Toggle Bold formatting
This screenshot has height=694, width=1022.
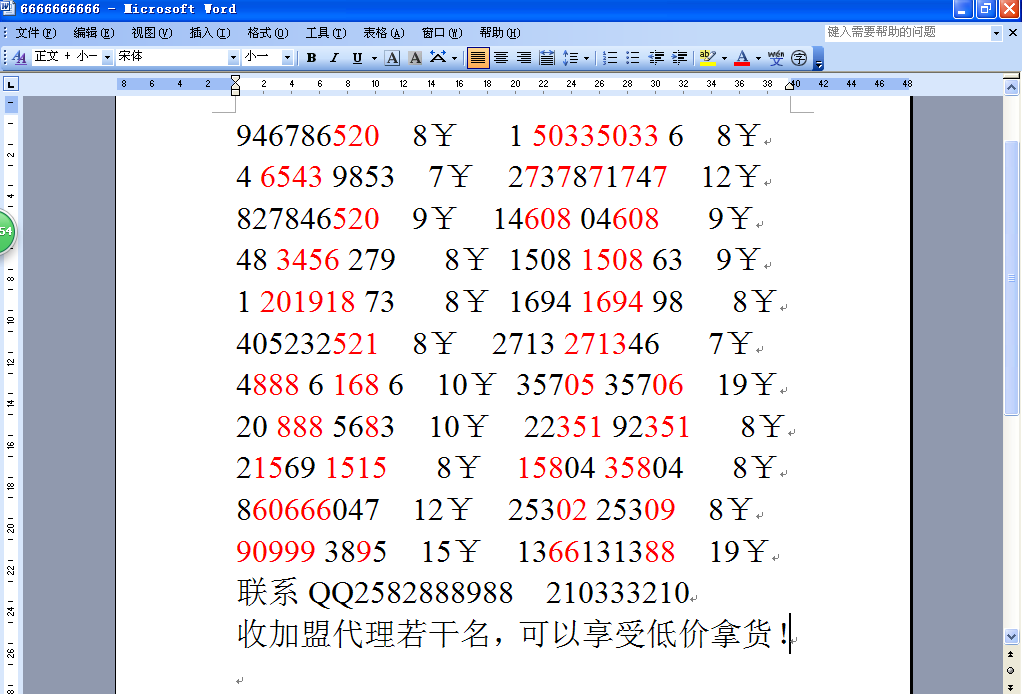click(312, 58)
